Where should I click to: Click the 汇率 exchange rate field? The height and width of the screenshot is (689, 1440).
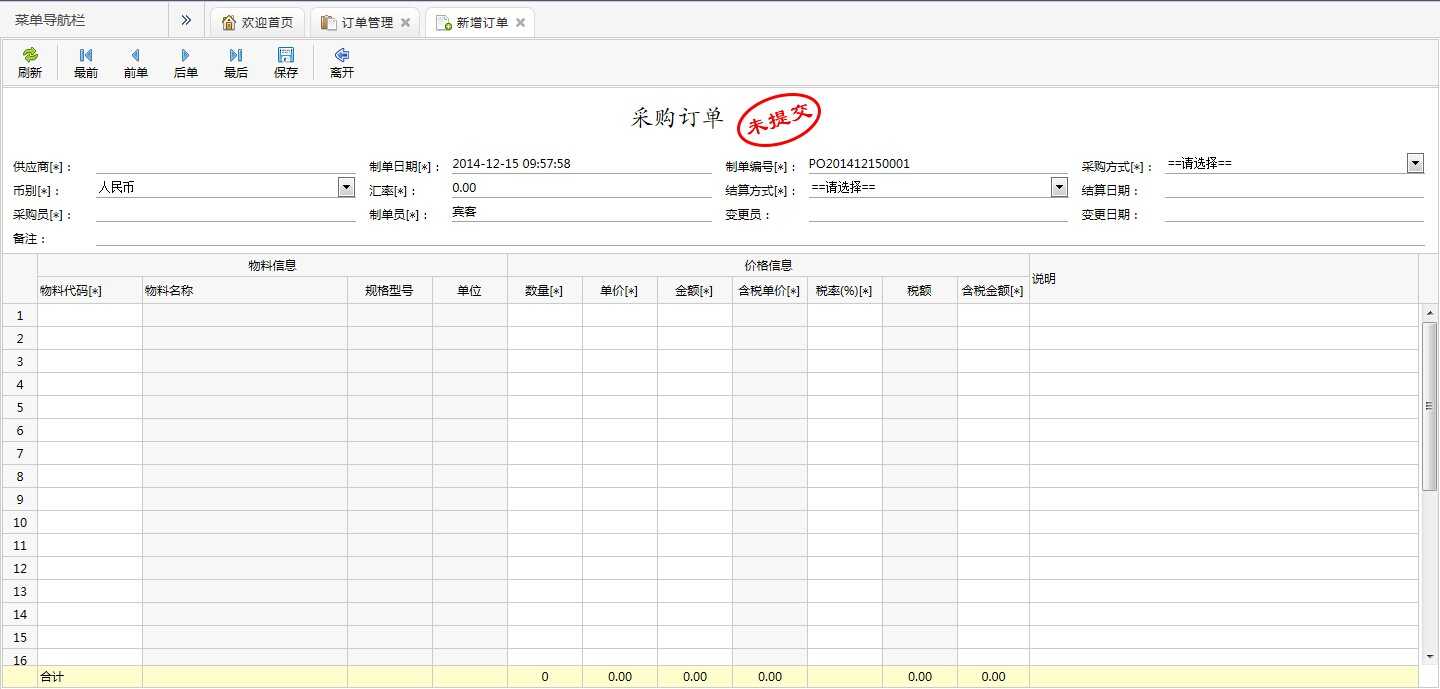click(x=581, y=188)
